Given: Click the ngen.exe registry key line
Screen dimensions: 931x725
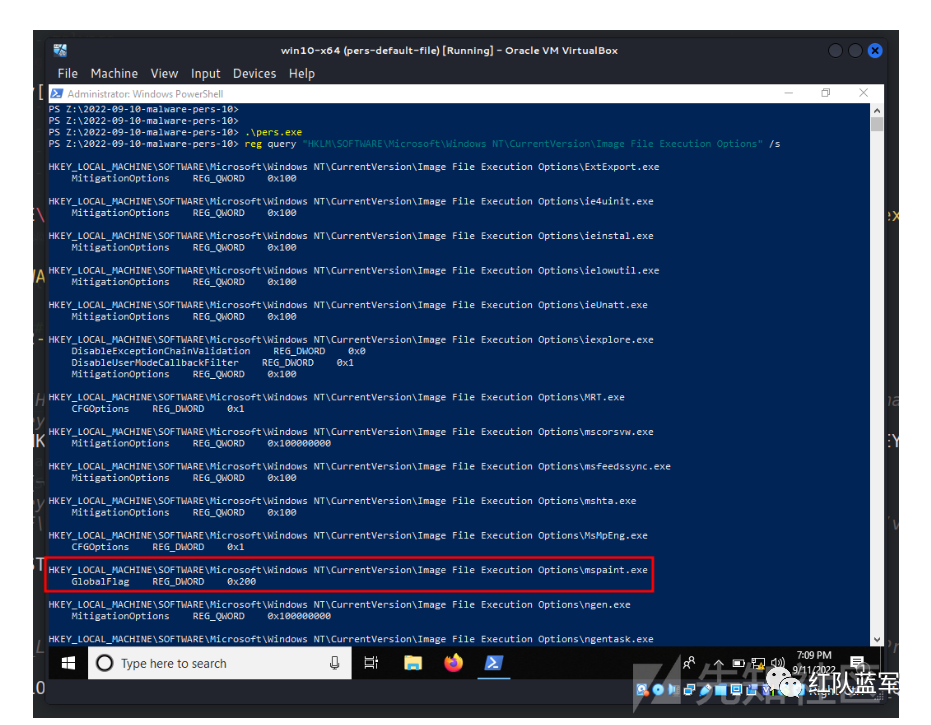Looking at the screenshot, I should 340,604.
